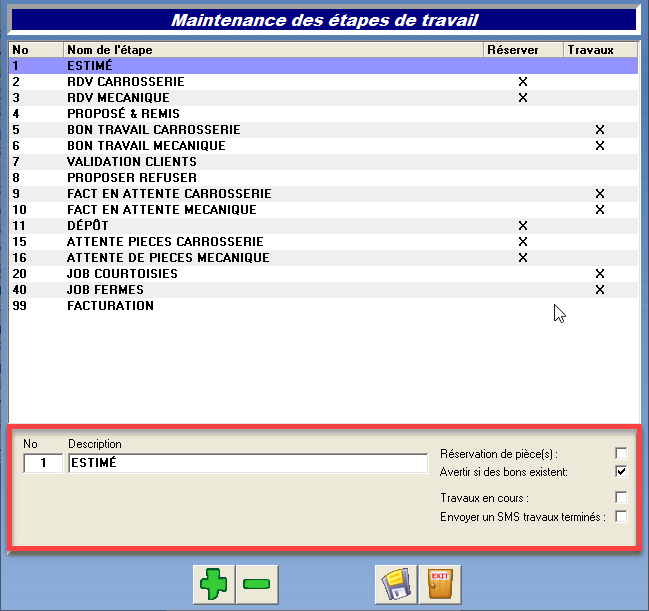
Task: Select the FACT EN ATTENTE CARROSSERIE row
Action: coord(323,194)
